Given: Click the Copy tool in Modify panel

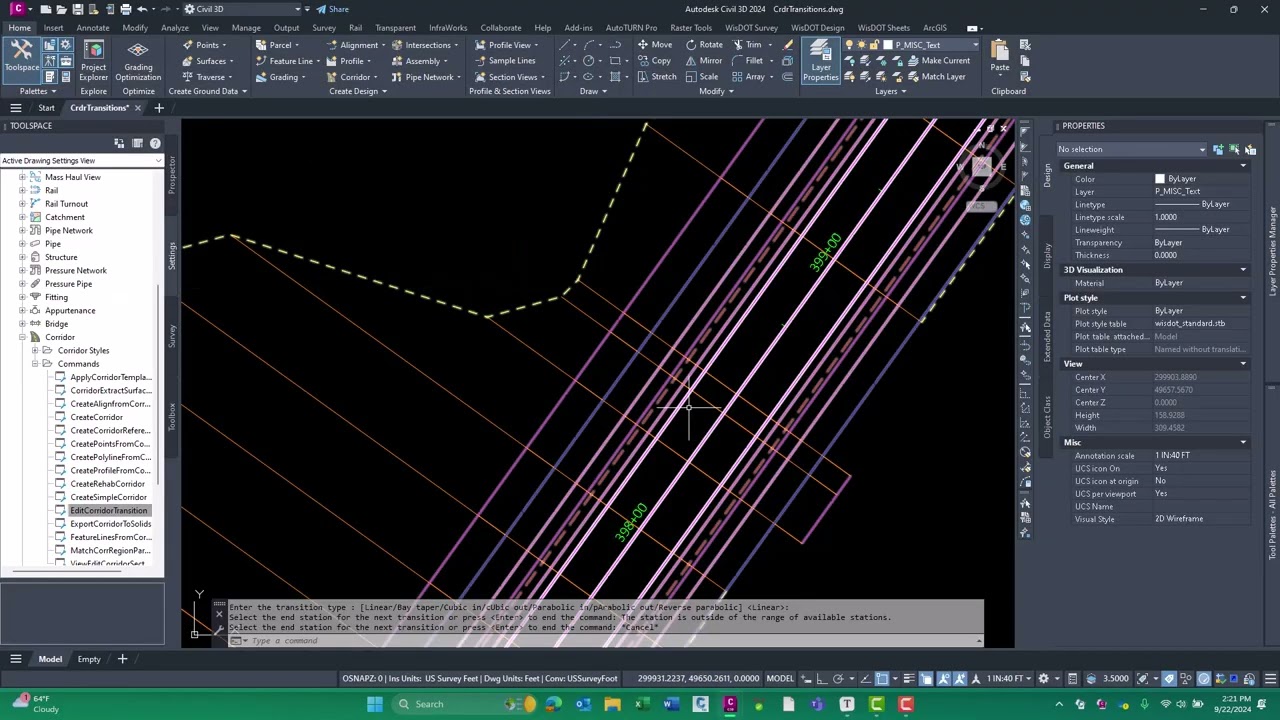Looking at the screenshot, I should [x=654, y=61].
